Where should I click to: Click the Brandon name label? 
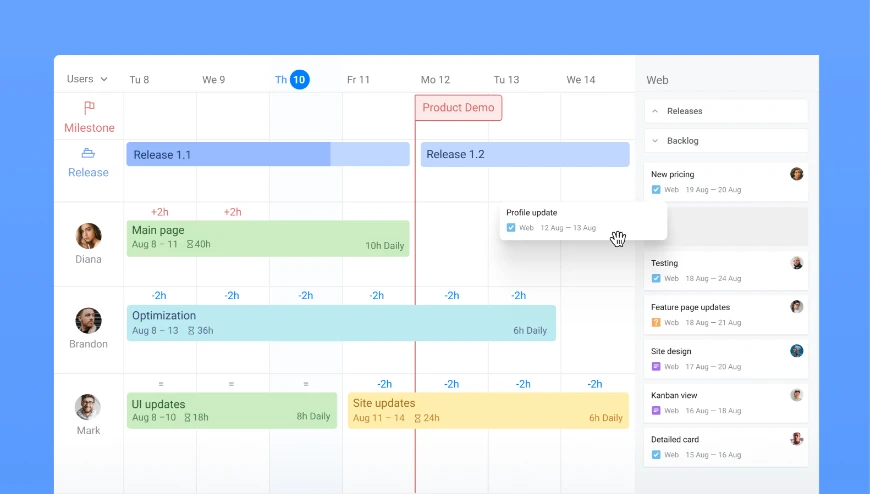coord(88,344)
